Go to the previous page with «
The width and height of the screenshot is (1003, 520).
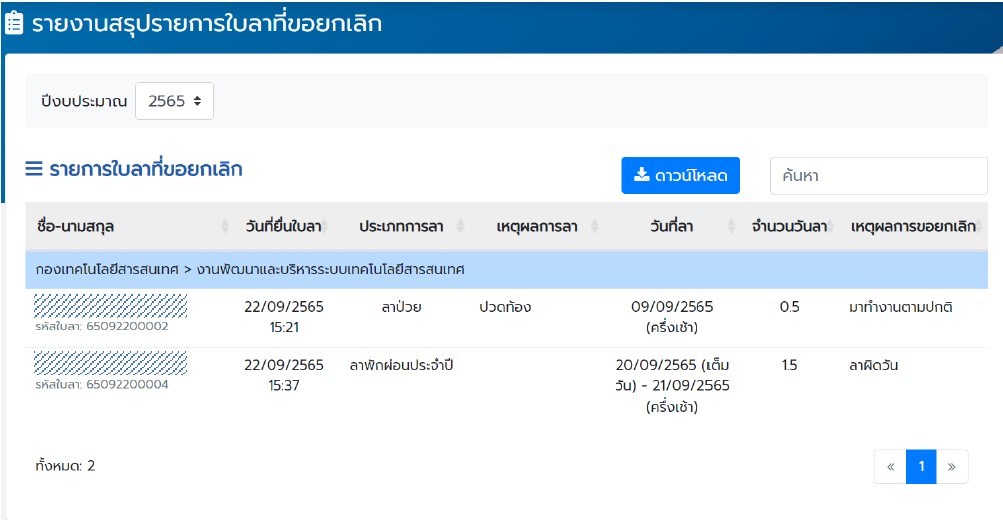pos(890,466)
